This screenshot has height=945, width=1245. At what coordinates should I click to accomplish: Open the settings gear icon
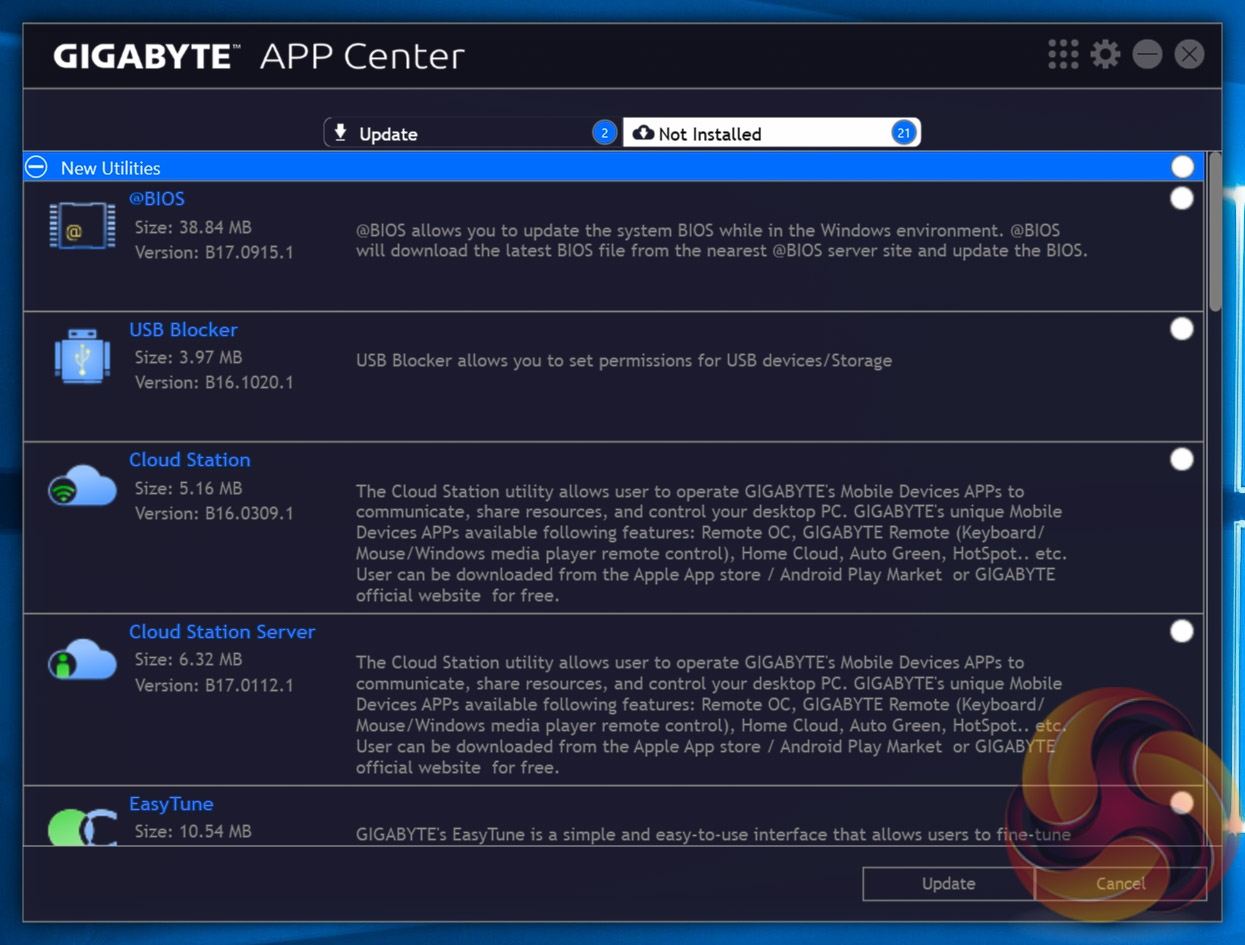[1105, 54]
